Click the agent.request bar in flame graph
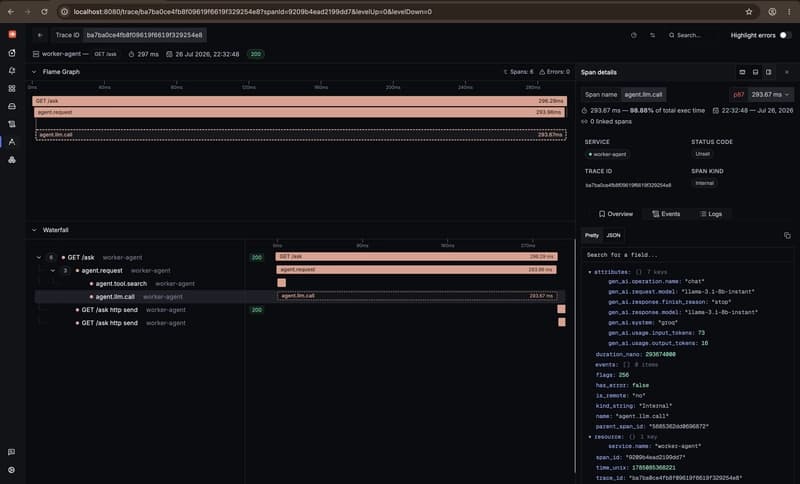This screenshot has width=800, height=484. 299,112
